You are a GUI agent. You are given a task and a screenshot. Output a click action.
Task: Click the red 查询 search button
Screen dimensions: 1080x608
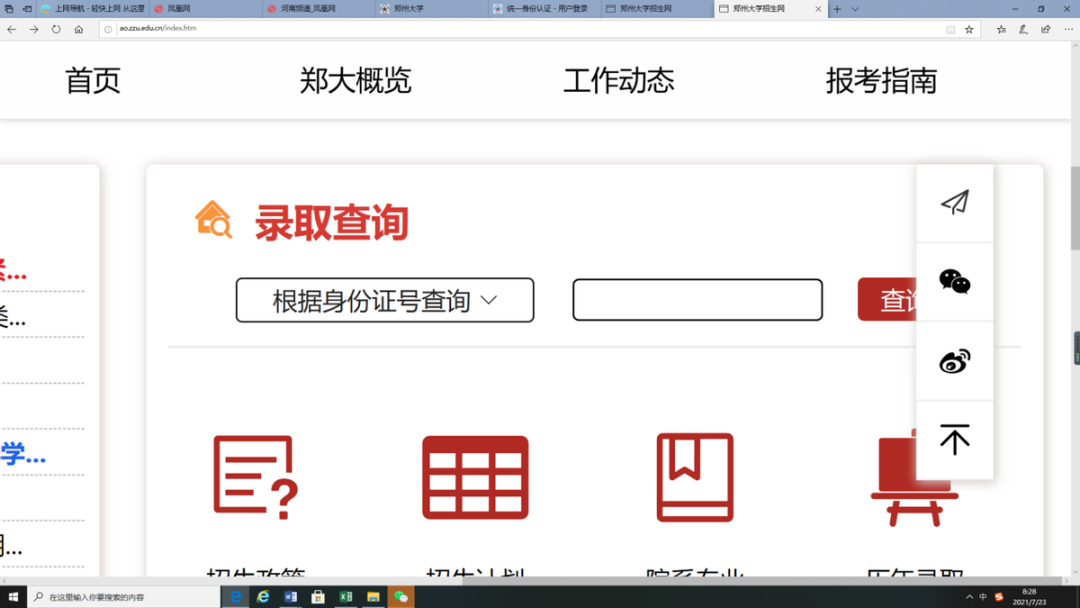pos(889,300)
